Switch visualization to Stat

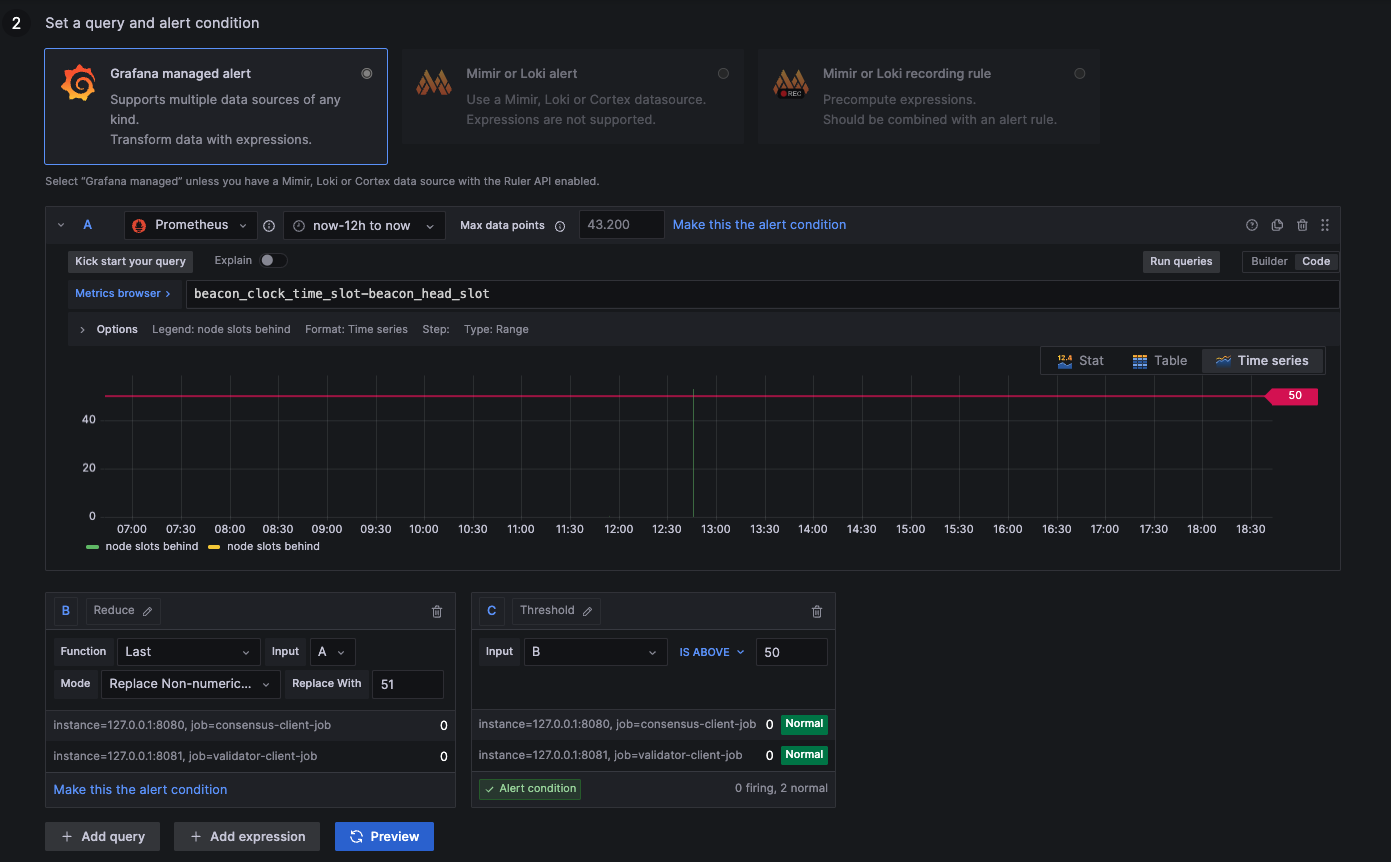click(x=1080, y=360)
